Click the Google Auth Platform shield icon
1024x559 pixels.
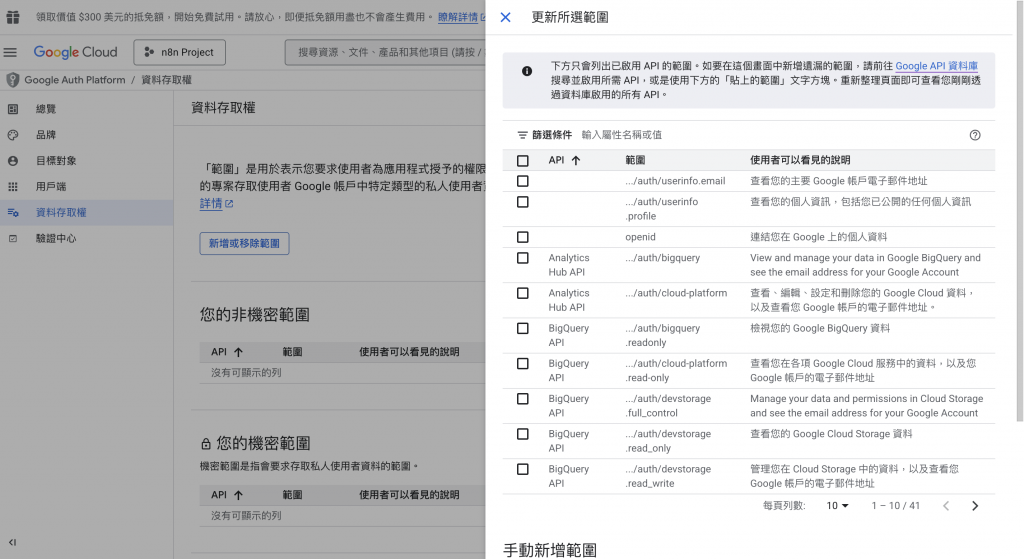tap(12, 80)
